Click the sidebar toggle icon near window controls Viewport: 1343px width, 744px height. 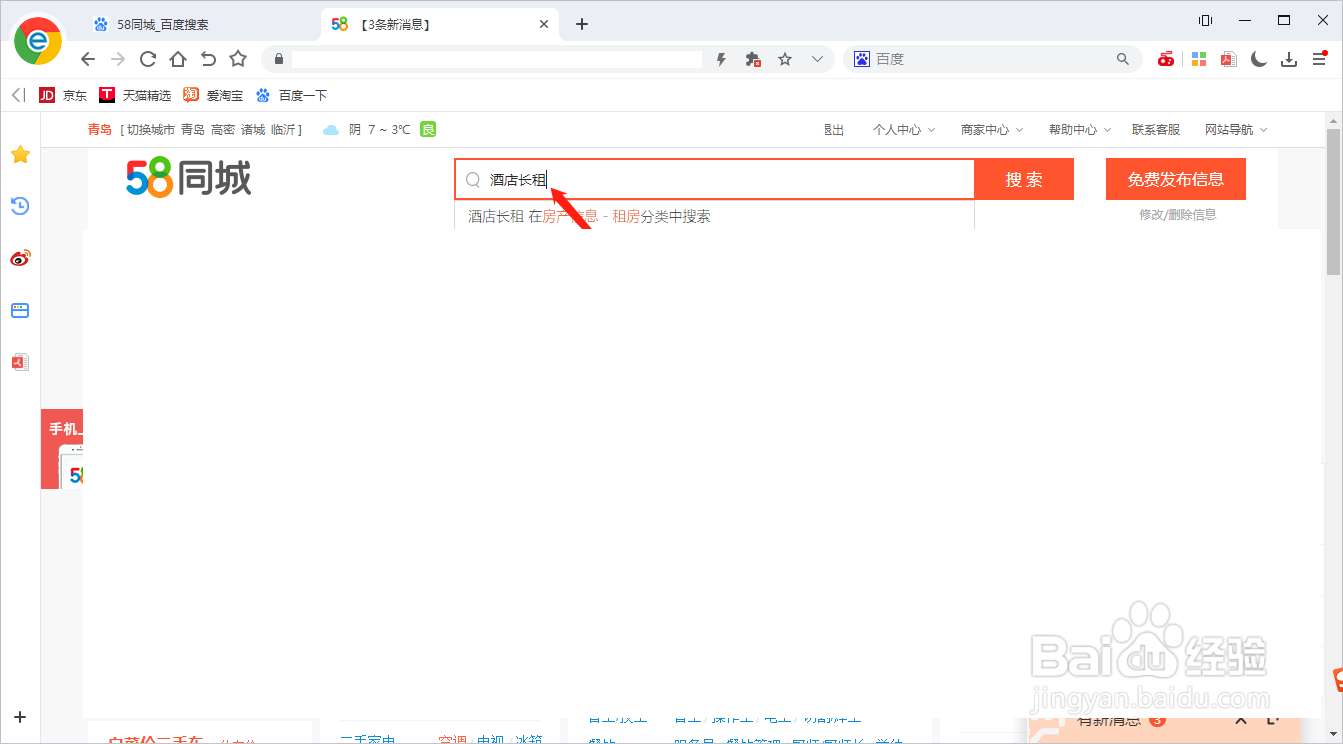1205,20
